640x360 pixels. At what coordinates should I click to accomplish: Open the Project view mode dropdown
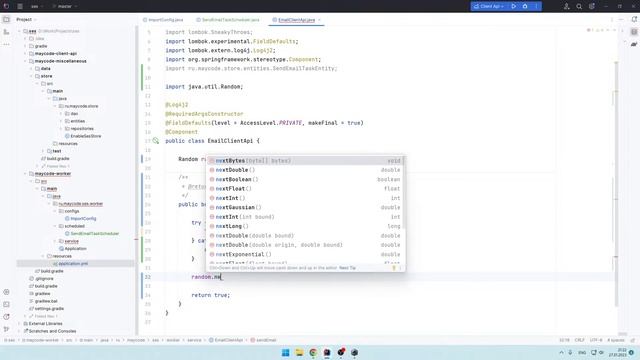pyautogui.click(x=26, y=19)
